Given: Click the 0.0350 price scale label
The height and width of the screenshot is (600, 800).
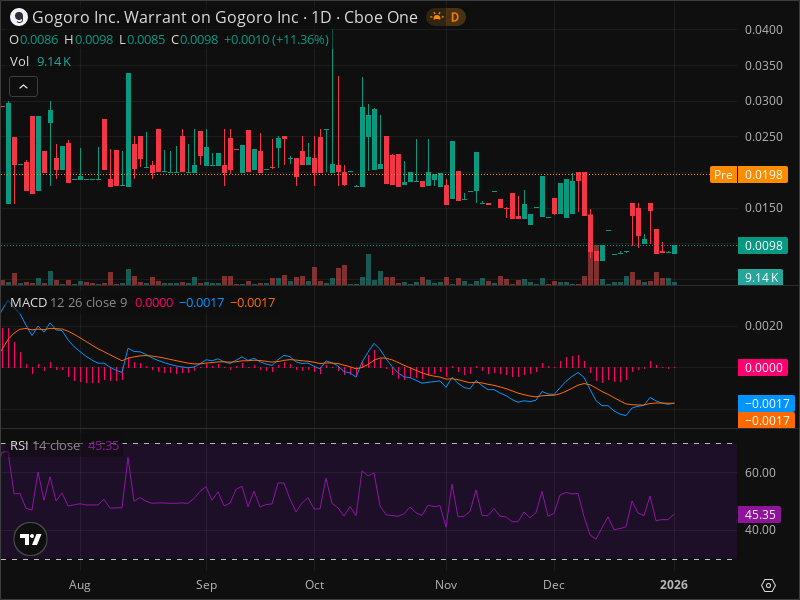Looking at the screenshot, I should 764,65.
